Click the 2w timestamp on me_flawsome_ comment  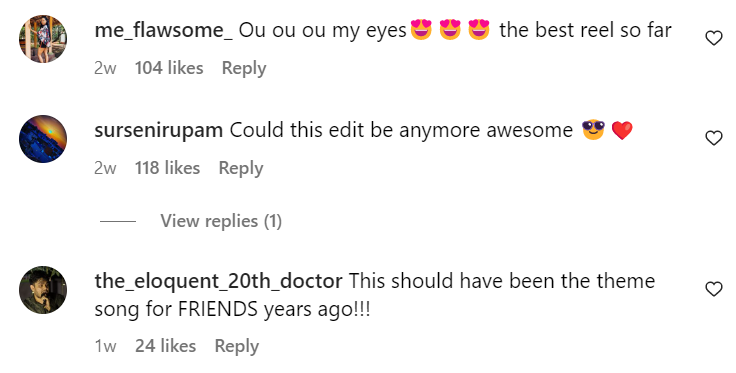[x=105, y=69]
